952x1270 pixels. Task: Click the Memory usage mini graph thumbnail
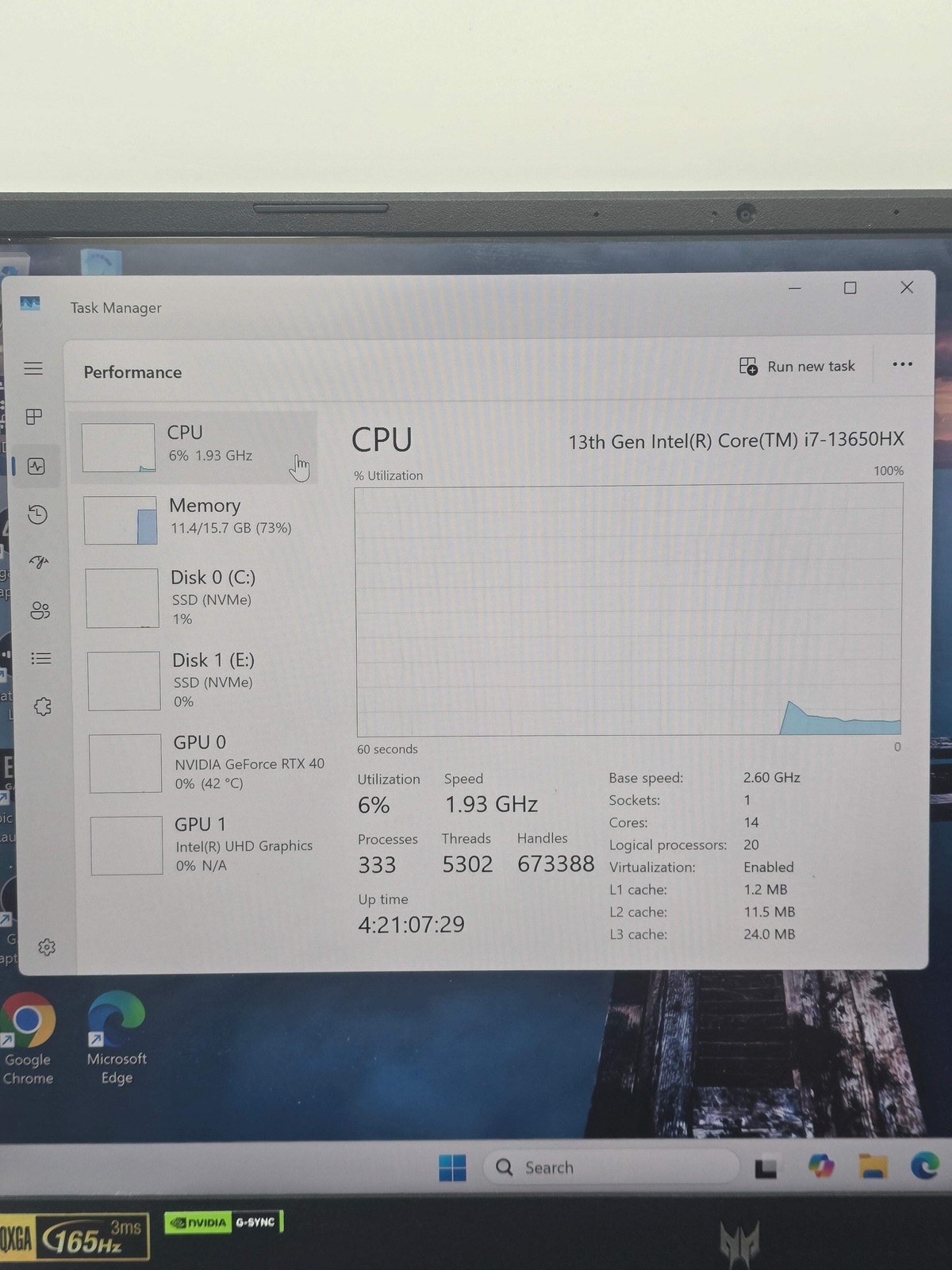(x=121, y=521)
